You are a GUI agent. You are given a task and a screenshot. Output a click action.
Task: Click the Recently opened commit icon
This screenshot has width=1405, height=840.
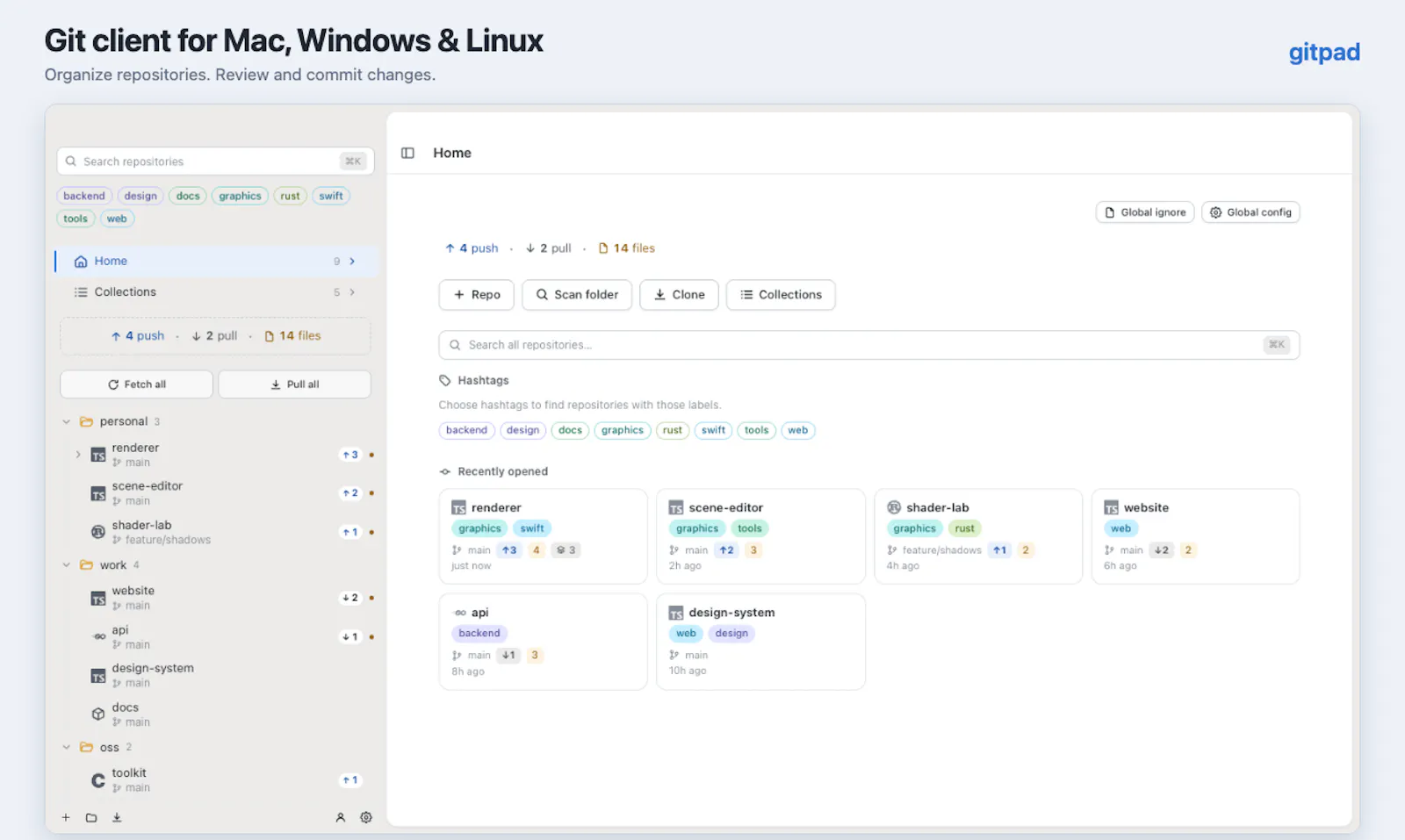pos(445,471)
